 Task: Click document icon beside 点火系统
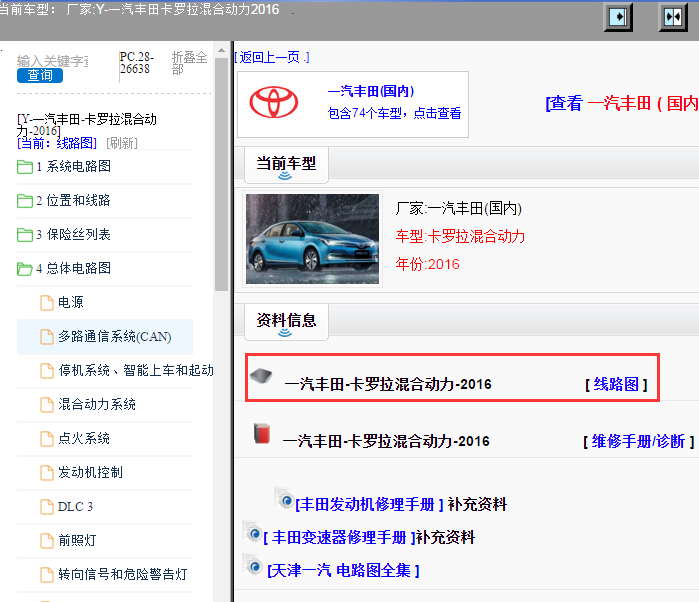(x=47, y=439)
